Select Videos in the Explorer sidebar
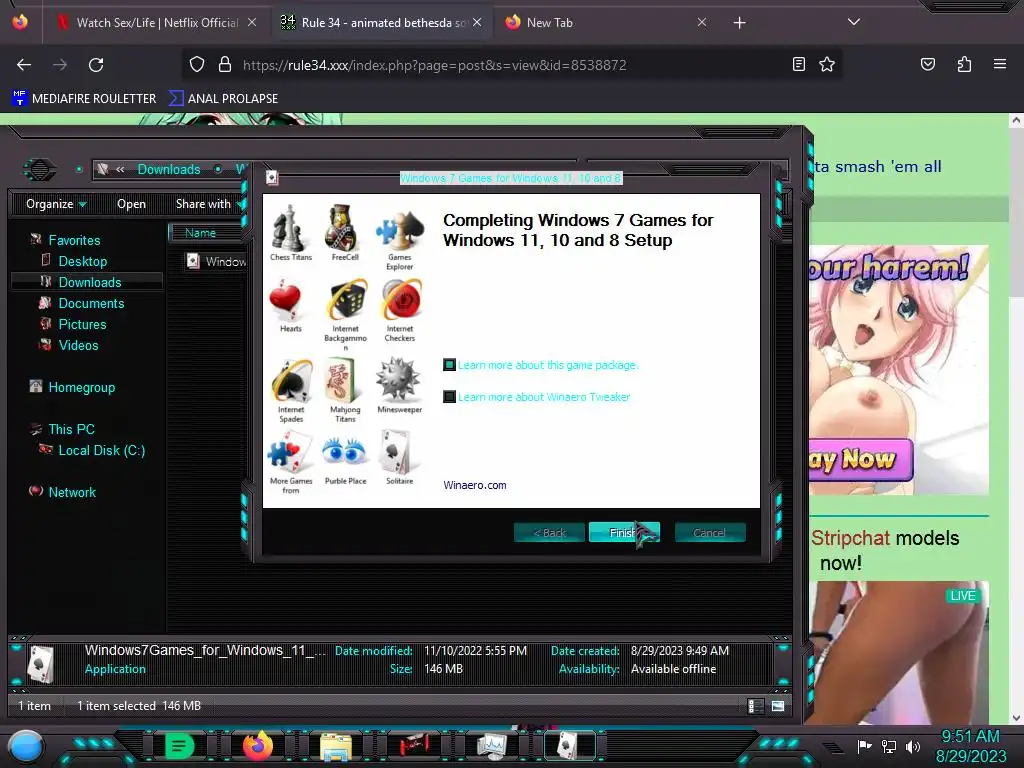 (78, 345)
